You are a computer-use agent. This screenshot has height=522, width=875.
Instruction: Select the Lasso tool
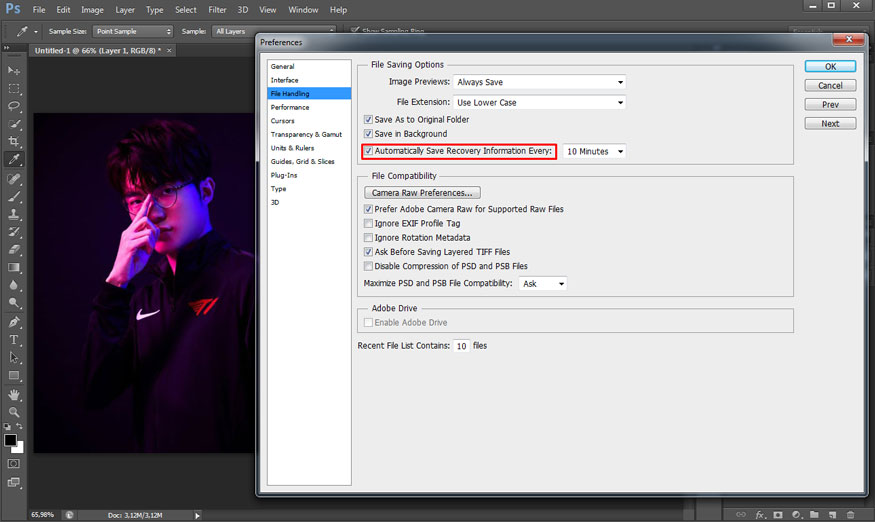click(x=14, y=106)
